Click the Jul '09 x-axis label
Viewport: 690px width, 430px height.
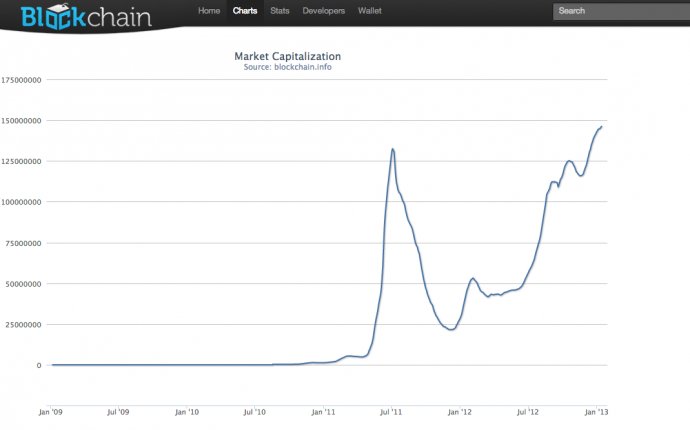point(118,412)
